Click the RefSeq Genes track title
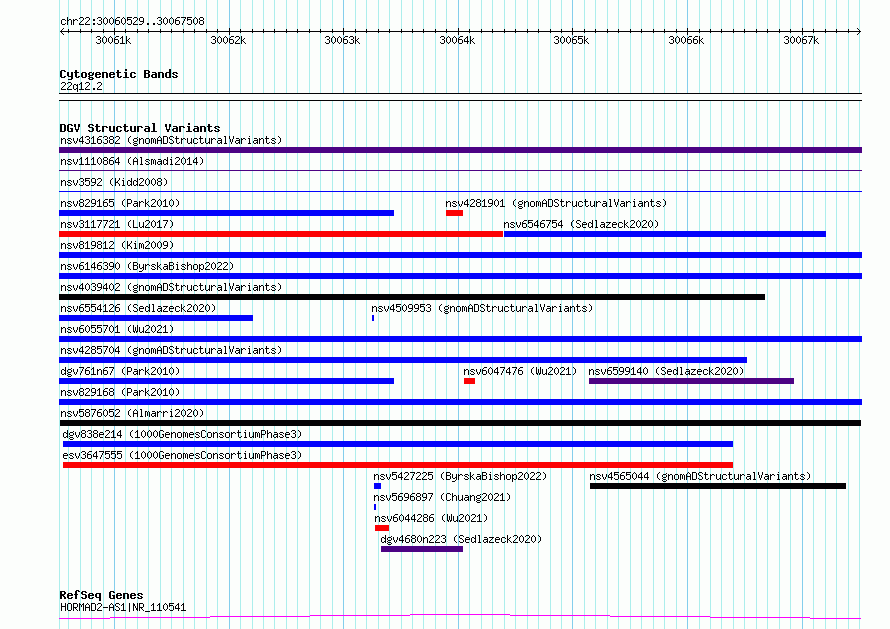This screenshot has height=629, width=890. coord(101,596)
